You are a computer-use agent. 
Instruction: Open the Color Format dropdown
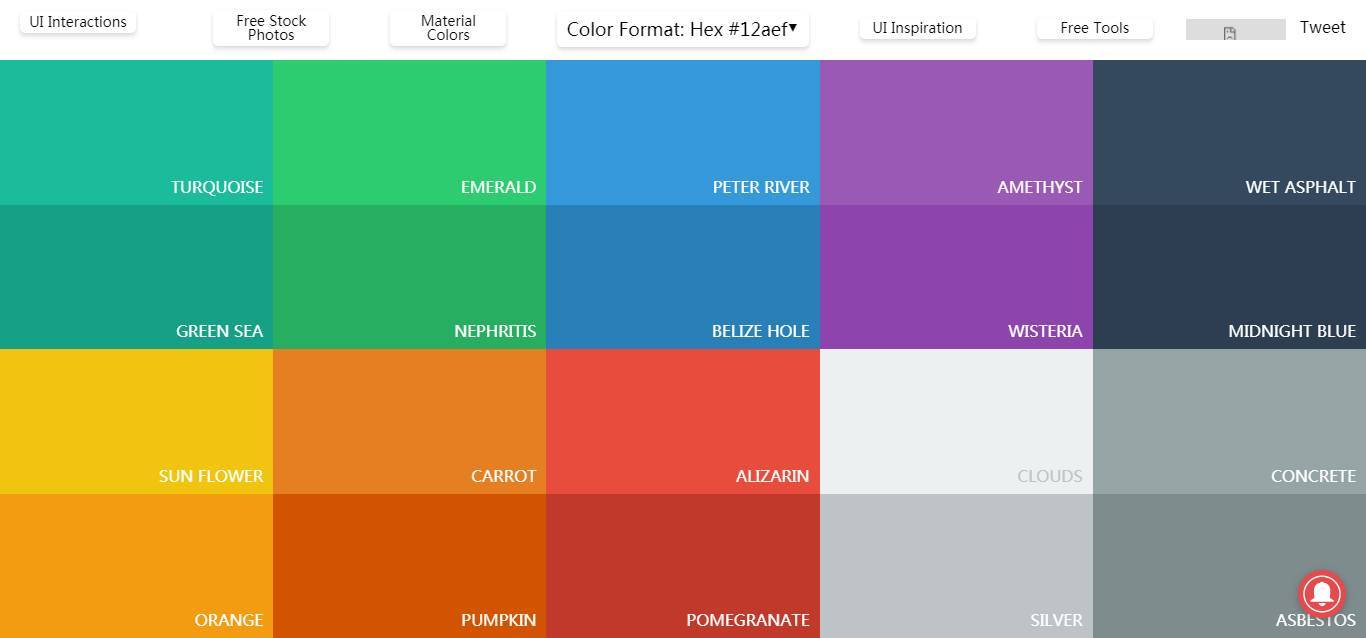[x=682, y=29]
